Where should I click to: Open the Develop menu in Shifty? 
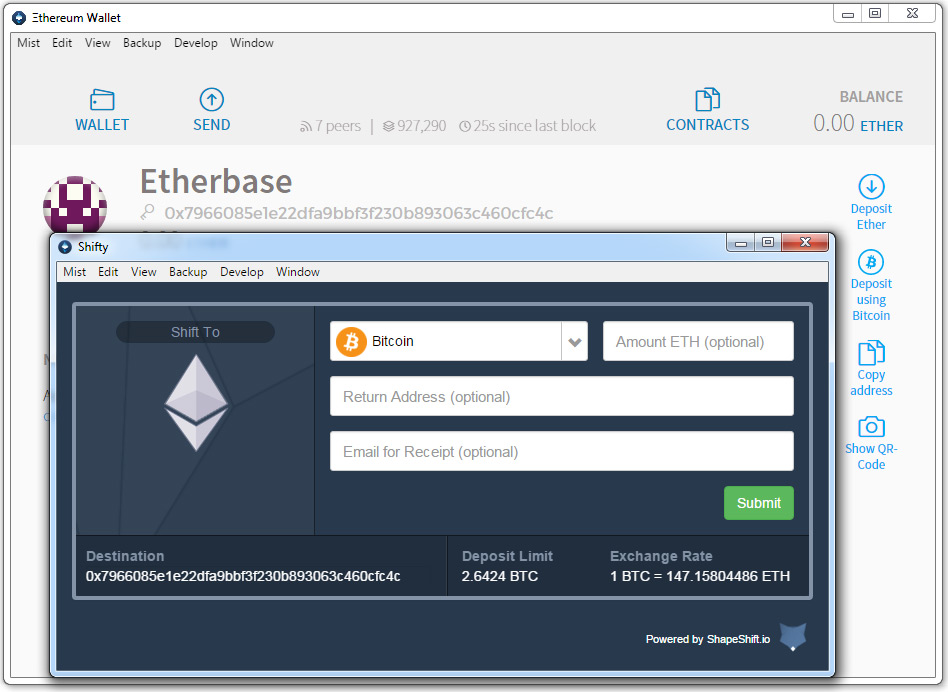[241, 271]
